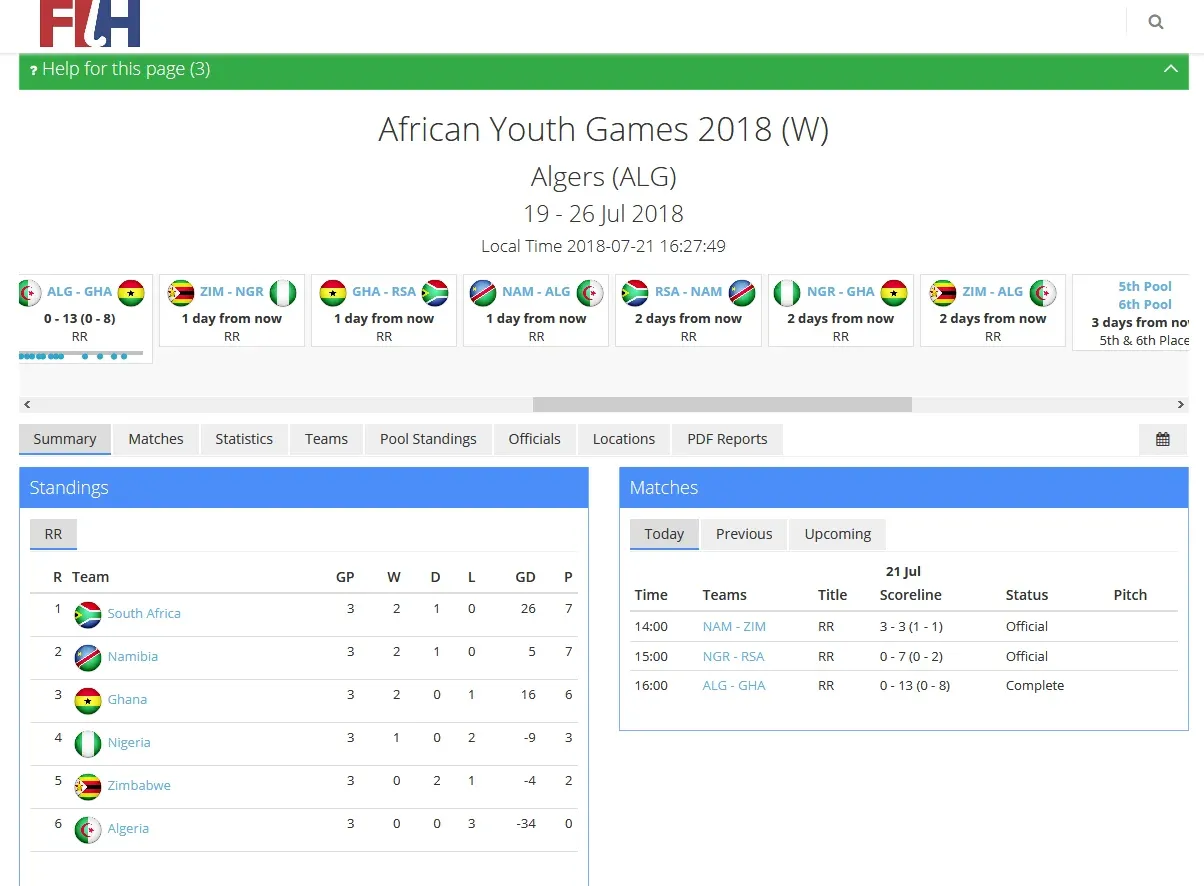Select the Previous matches tab
Image resolution: width=1204 pixels, height=886 pixels.
pyautogui.click(x=744, y=534)
